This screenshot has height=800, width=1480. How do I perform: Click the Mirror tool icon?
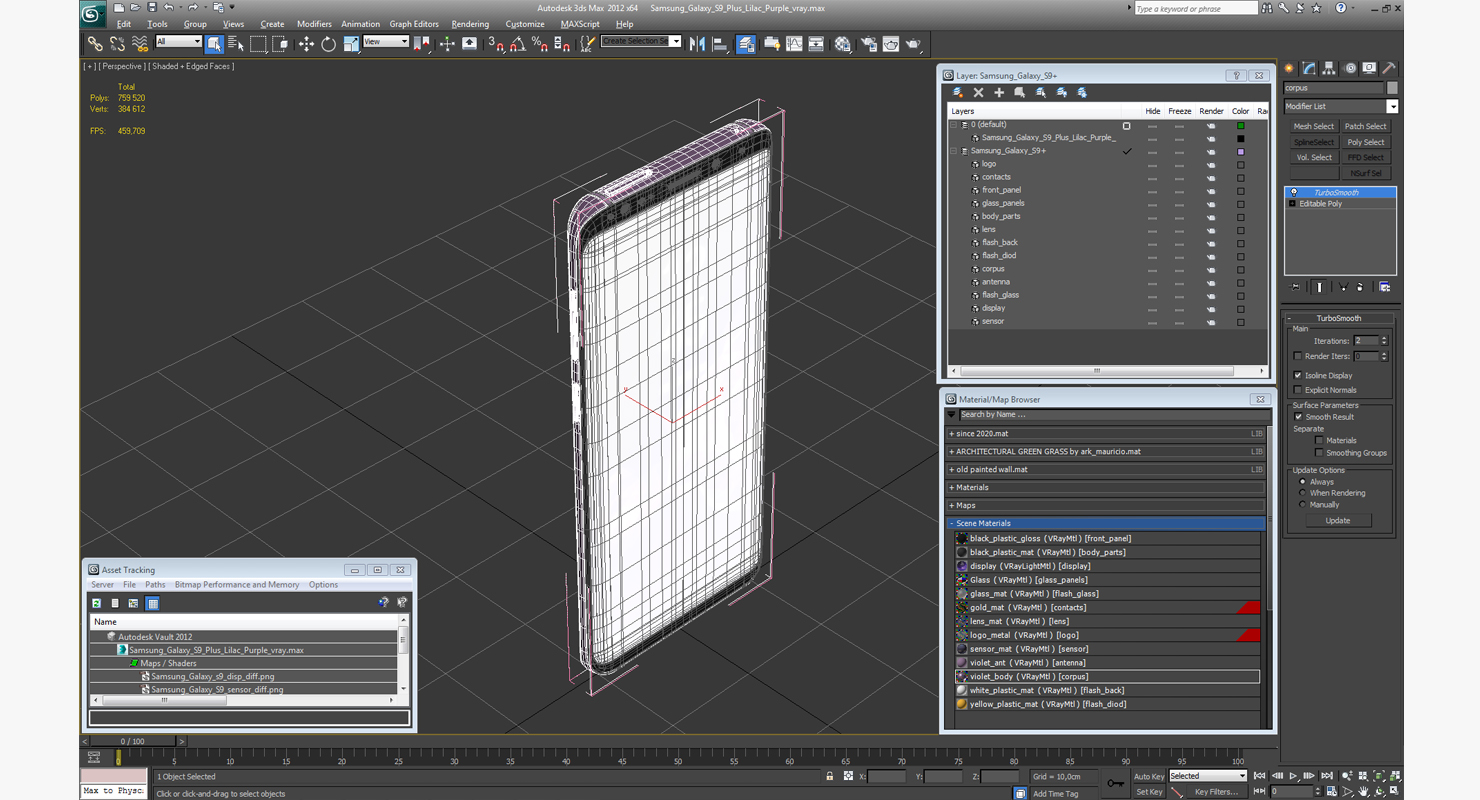click(x=697, y=44)
